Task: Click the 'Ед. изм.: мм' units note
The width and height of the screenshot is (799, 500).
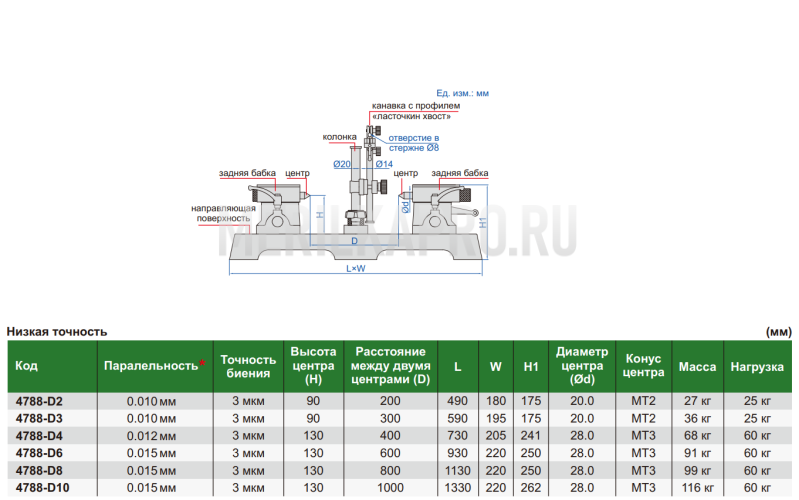Action: click(x=463, y=93)
